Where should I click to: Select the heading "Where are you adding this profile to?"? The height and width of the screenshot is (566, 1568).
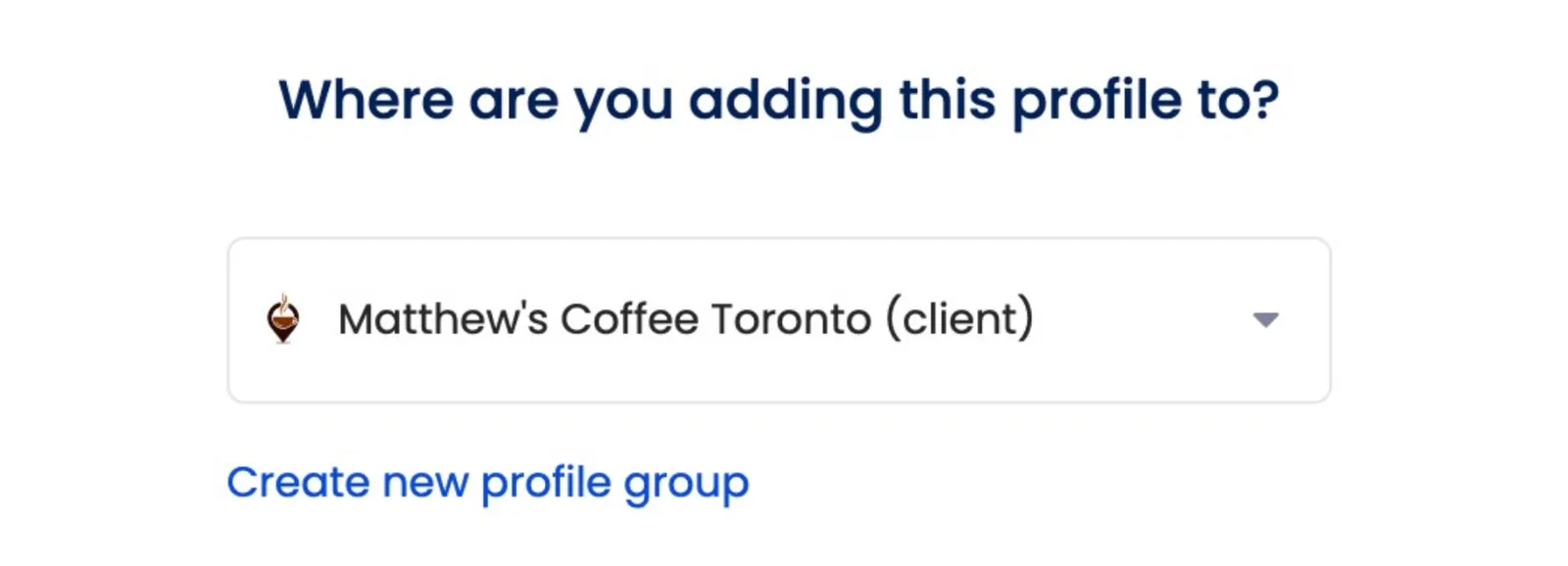(779, 101)
